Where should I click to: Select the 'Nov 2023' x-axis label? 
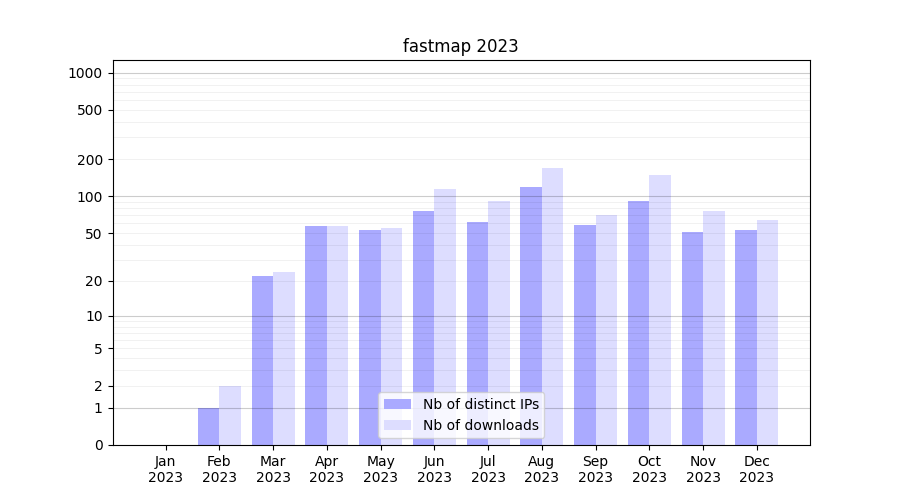coord(703,469)
